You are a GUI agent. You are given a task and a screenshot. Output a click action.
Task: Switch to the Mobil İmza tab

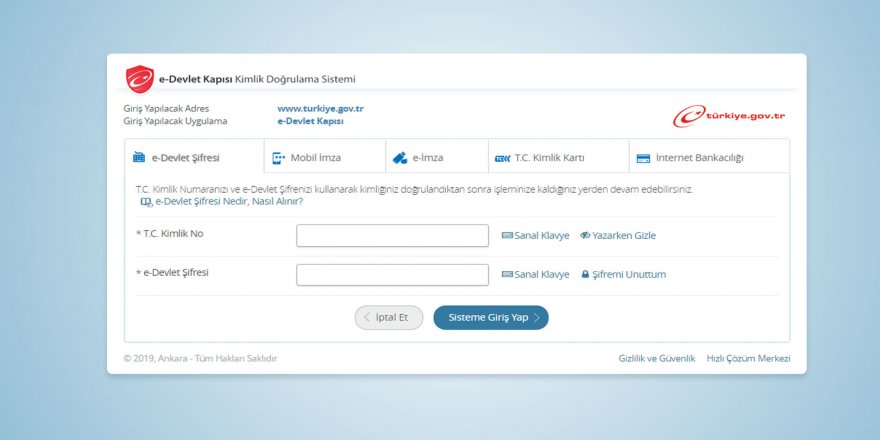pos(324,156)
